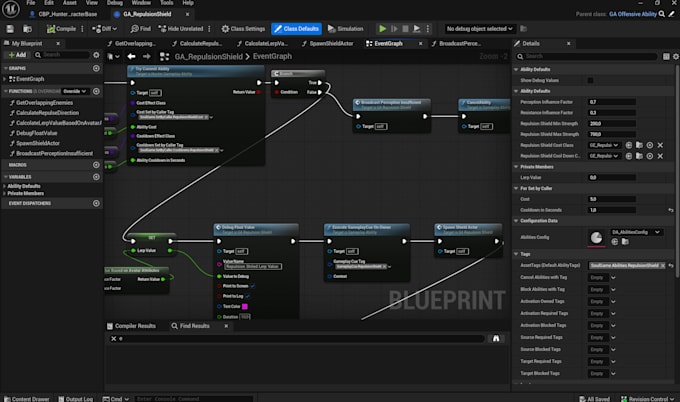Add a new graph with plus icon
This screenshot has height=402, width=680.
[96, 69]
